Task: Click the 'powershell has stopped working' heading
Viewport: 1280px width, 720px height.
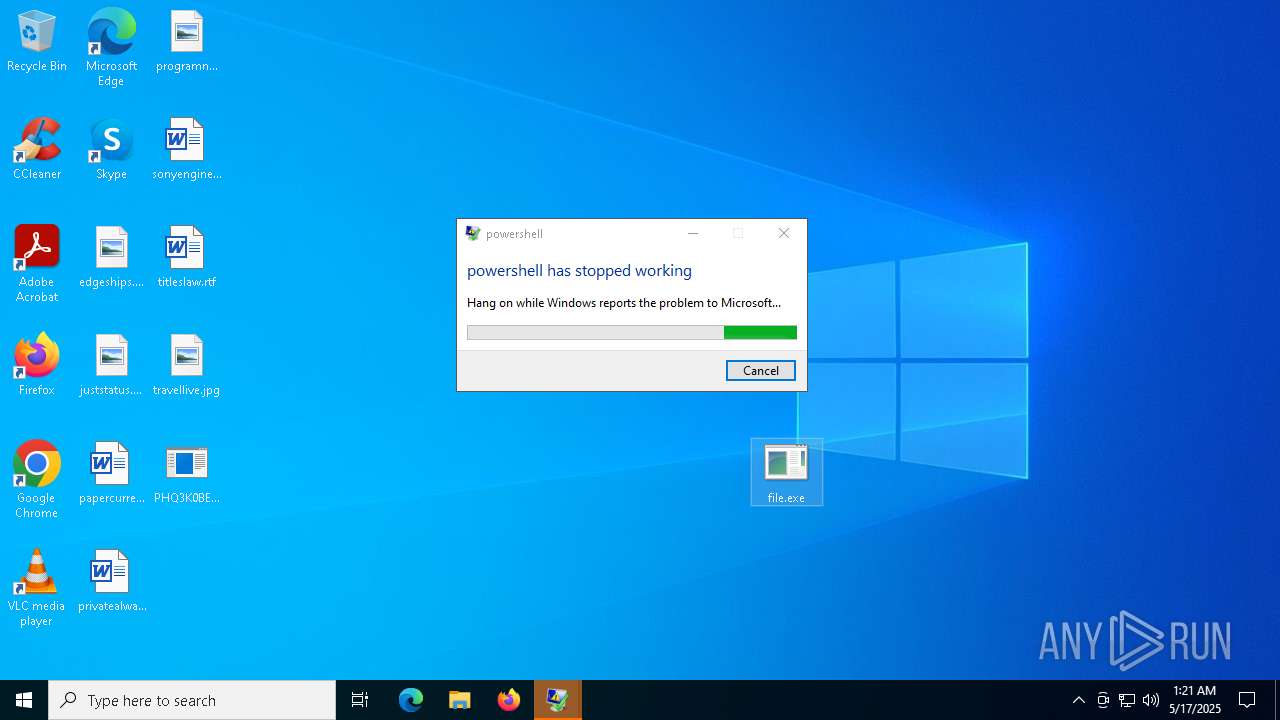Action: (579, 270)
